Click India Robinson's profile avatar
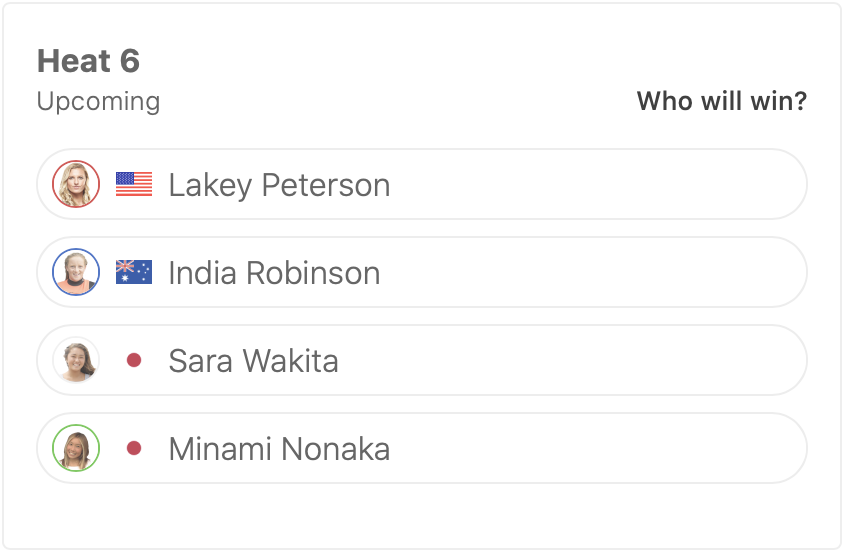The image size is (850, 550). pos(76,272)
